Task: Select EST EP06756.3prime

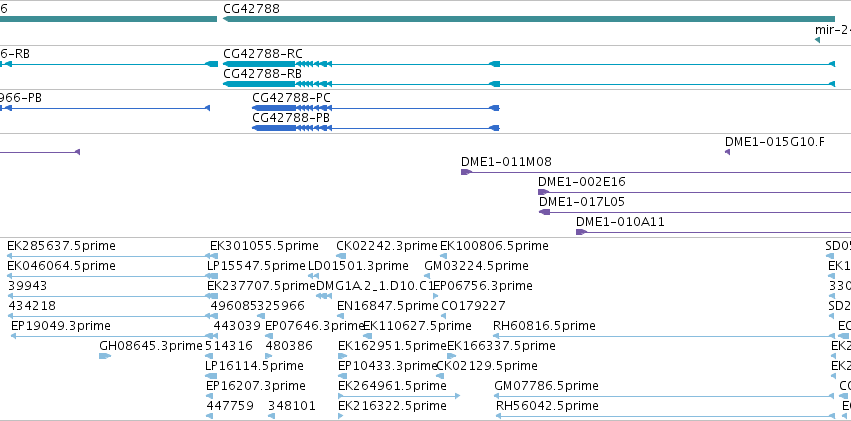Action: click(483, 286)
